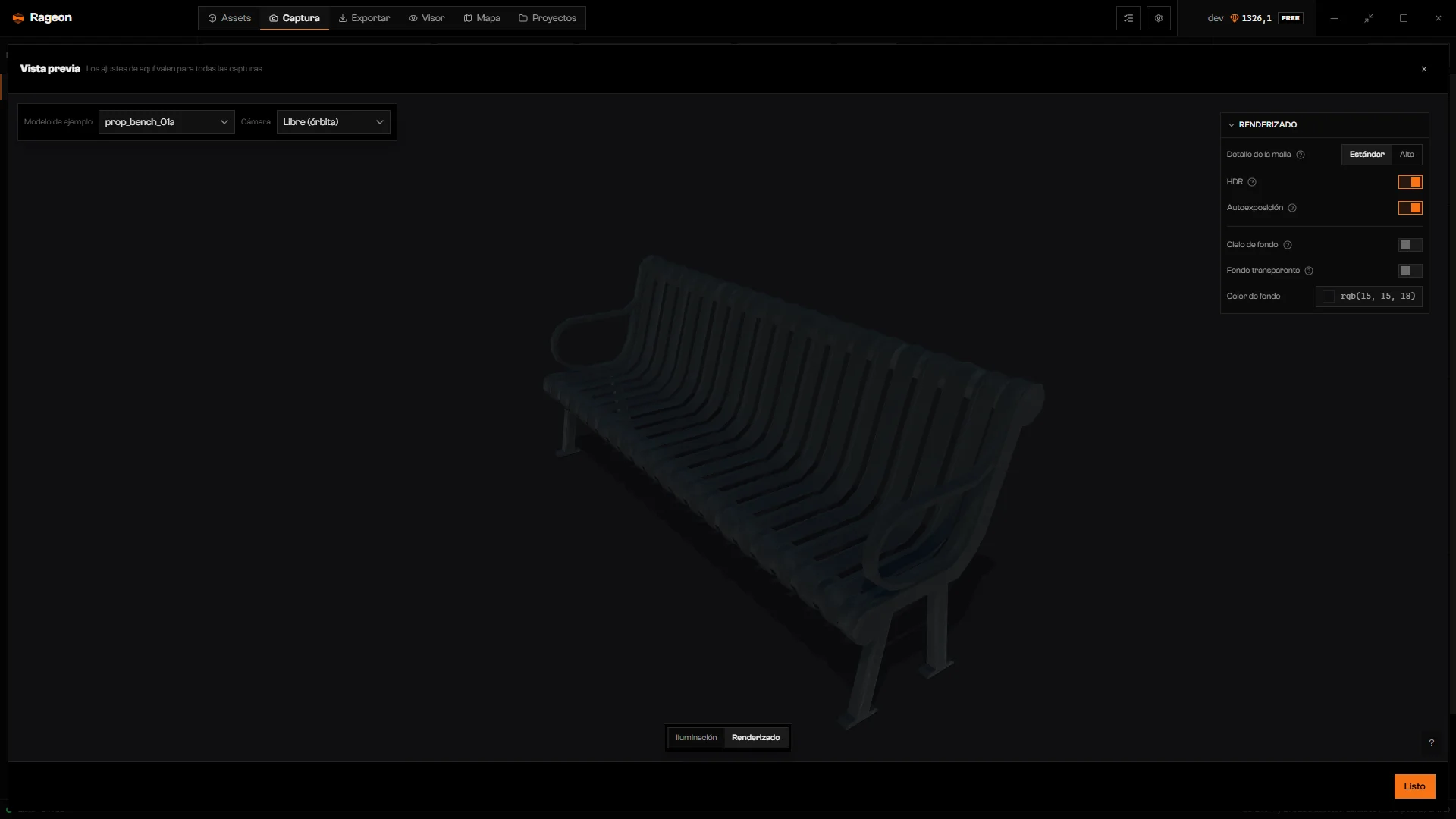This screenshot has height=819, width=1456.
Task: Switch to the Iluminación view
Action: point(696,738)
